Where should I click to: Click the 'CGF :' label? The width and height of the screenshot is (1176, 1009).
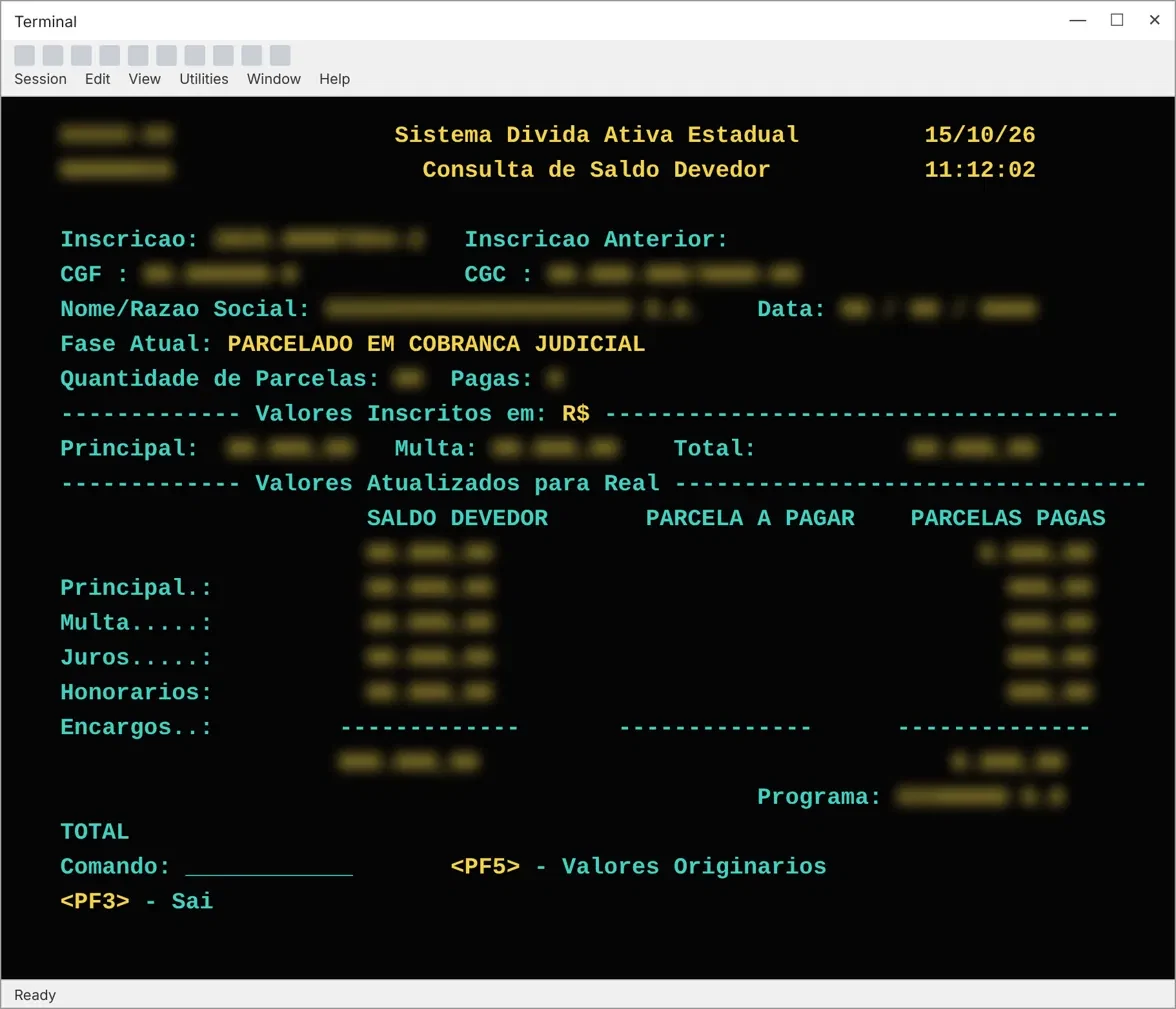pyautogui.click(x=94, y=274)
